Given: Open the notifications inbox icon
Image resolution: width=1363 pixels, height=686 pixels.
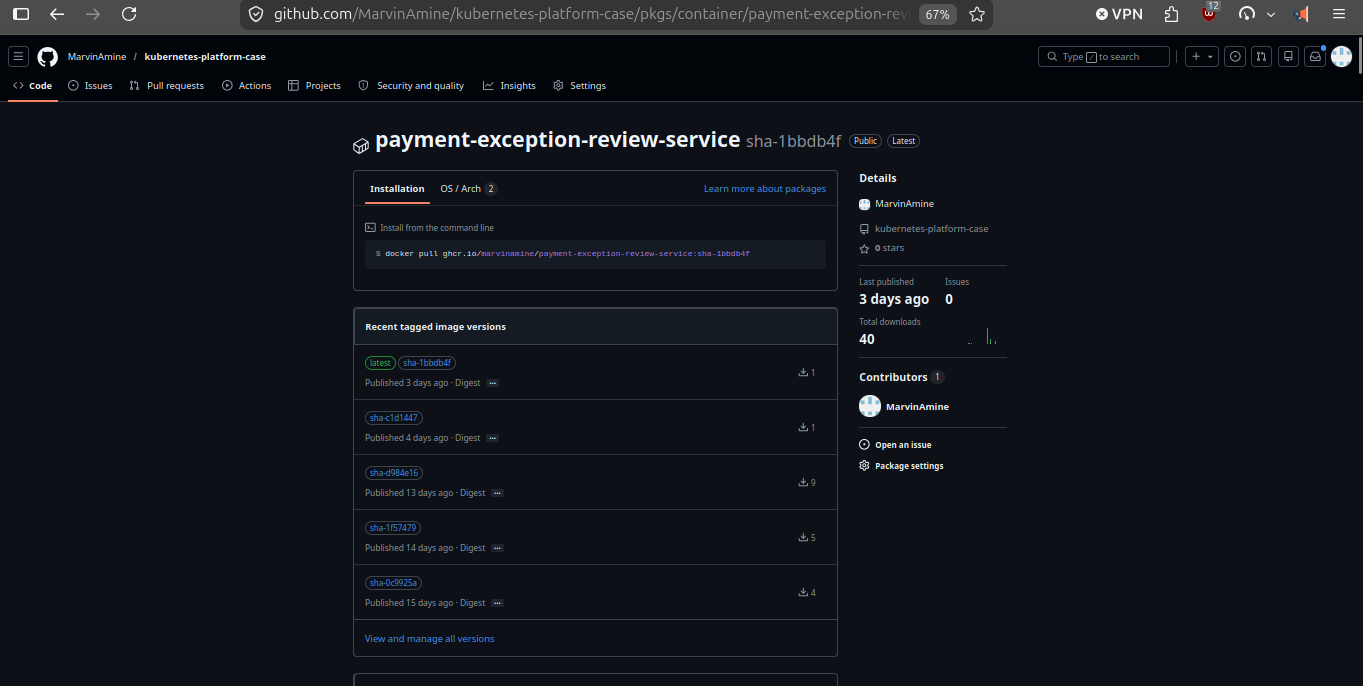Looking at the screenshot, I should [1315, 57].
